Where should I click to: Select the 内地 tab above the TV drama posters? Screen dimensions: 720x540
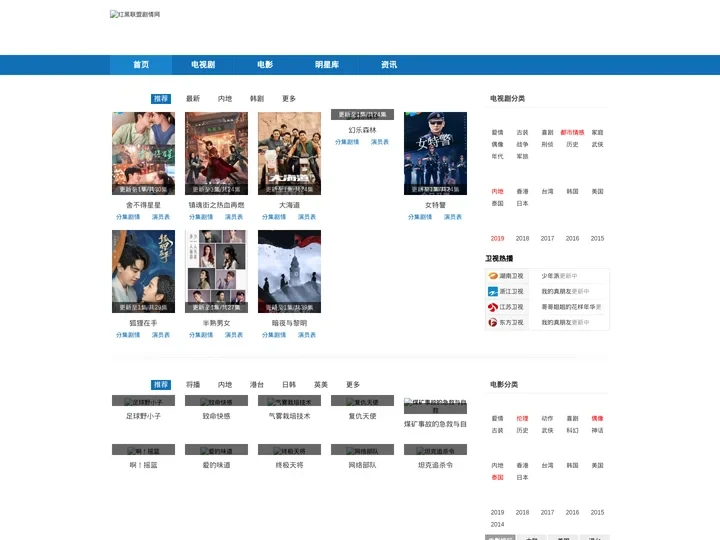pos(225,99)
